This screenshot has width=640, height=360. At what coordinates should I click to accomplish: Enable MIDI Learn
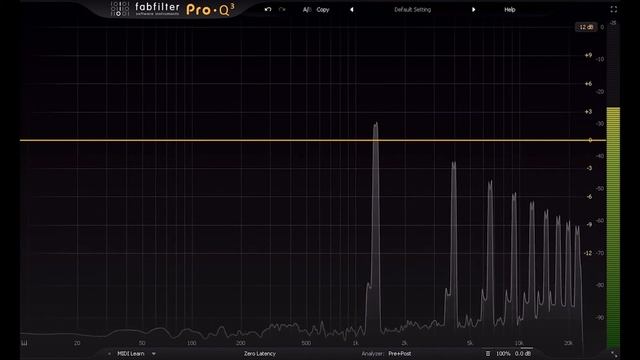tap(131, 353)
